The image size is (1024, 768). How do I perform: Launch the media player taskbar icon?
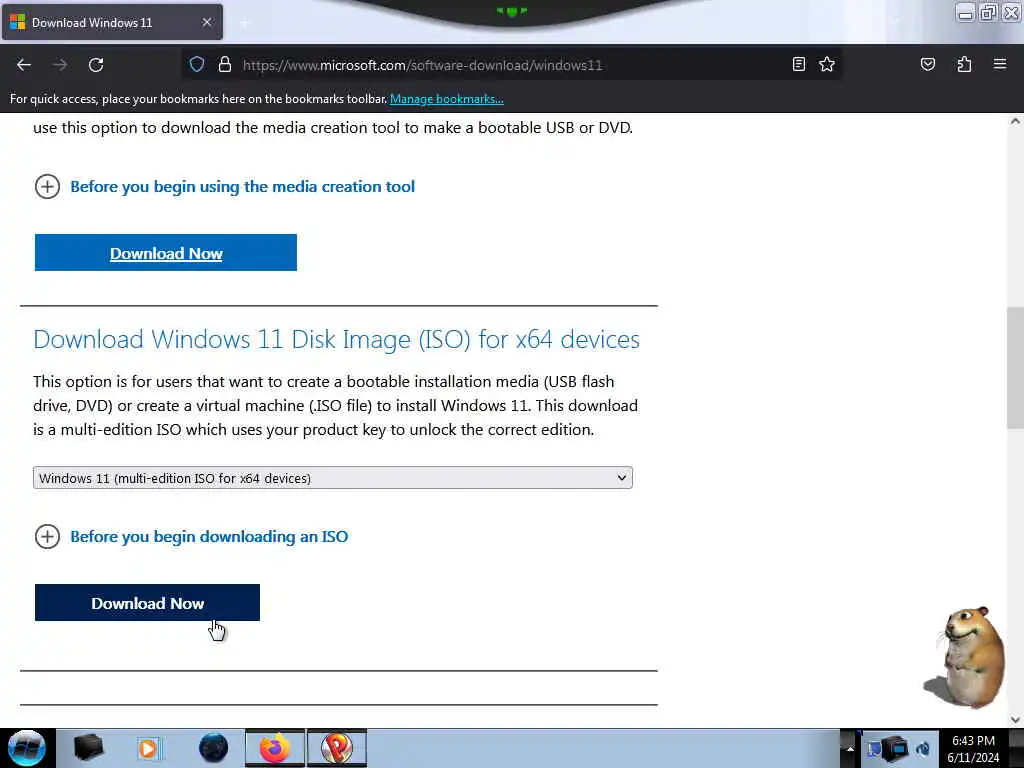(x=148, y=748)
